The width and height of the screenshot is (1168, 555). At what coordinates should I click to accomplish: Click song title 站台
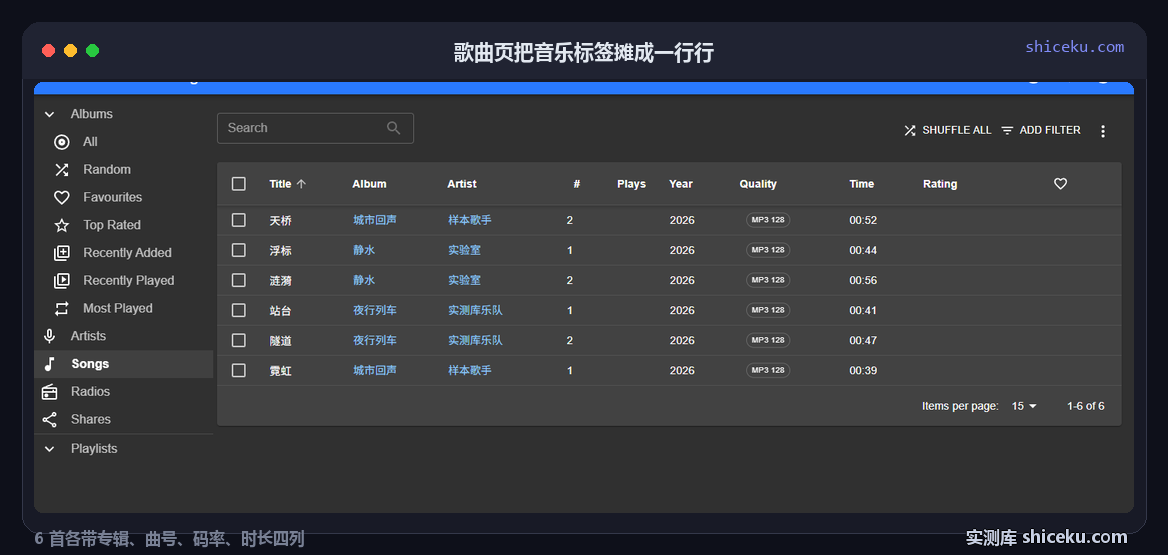280,310
